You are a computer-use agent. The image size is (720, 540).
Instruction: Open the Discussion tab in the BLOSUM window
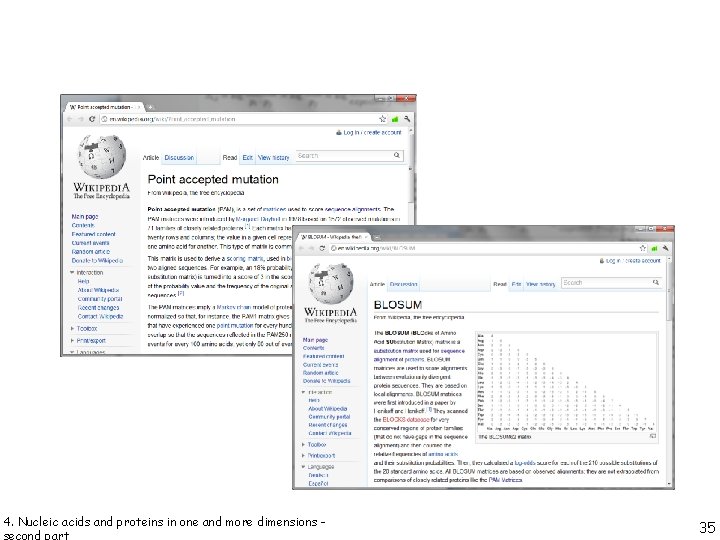403,285
